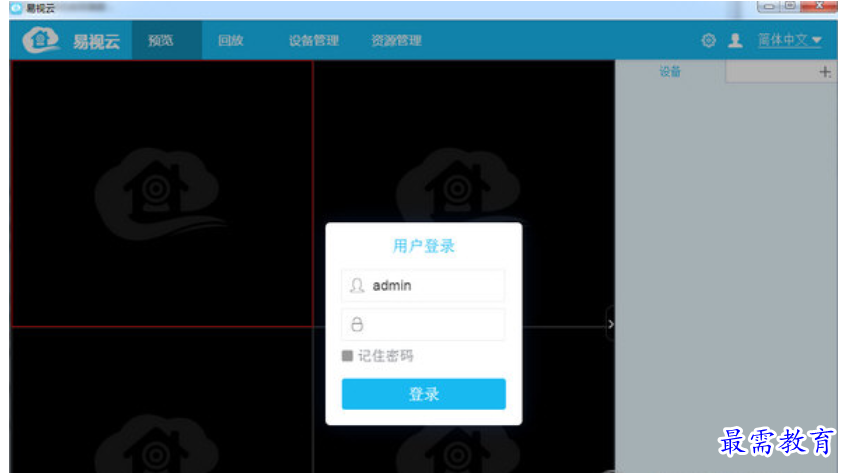This screenshot has width=842, height=473.
Task: Switch to the 预览 tab
Action: [x=167, y=40]
